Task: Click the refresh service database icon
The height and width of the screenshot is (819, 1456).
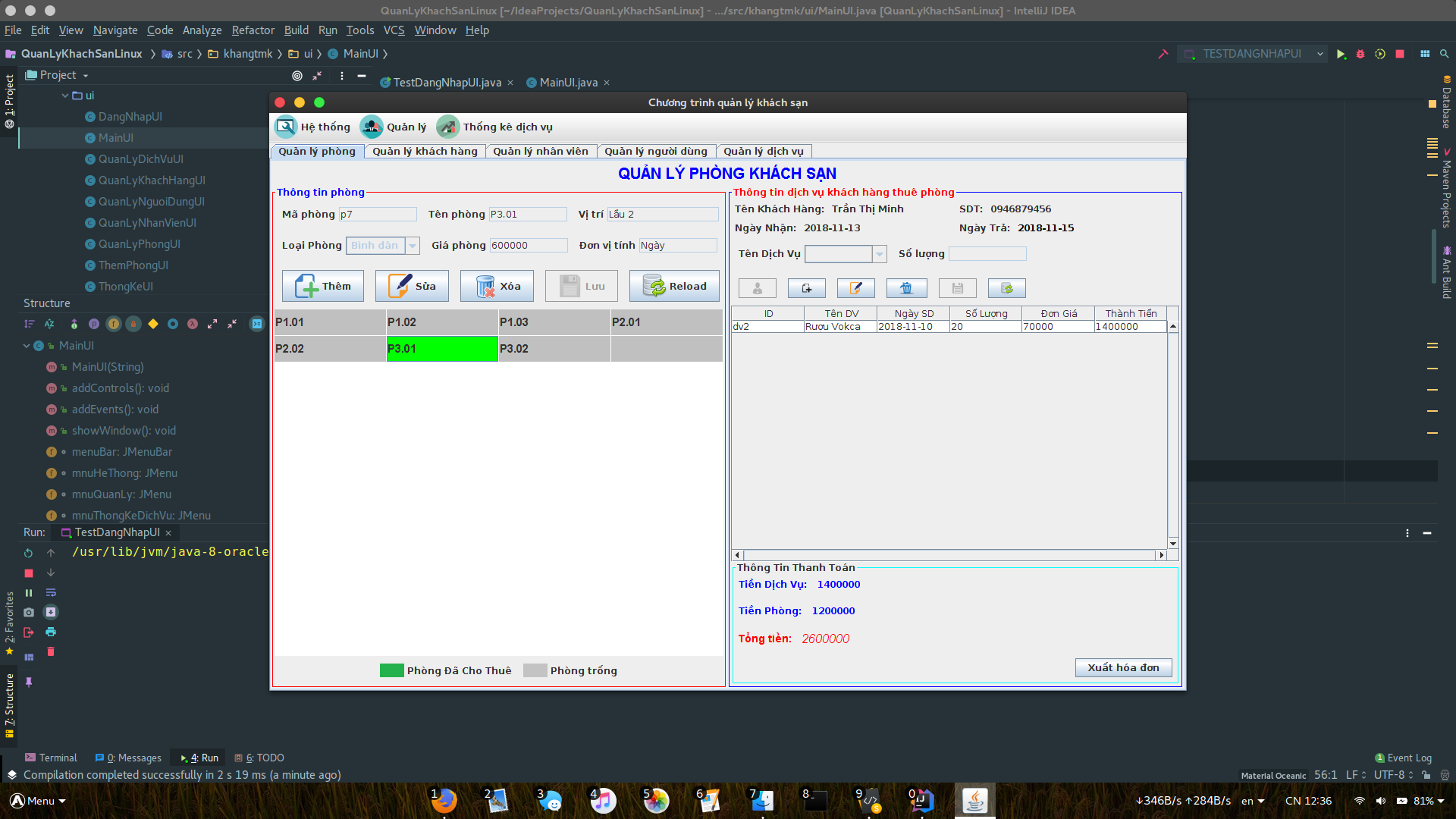Action: (1006, 288)
